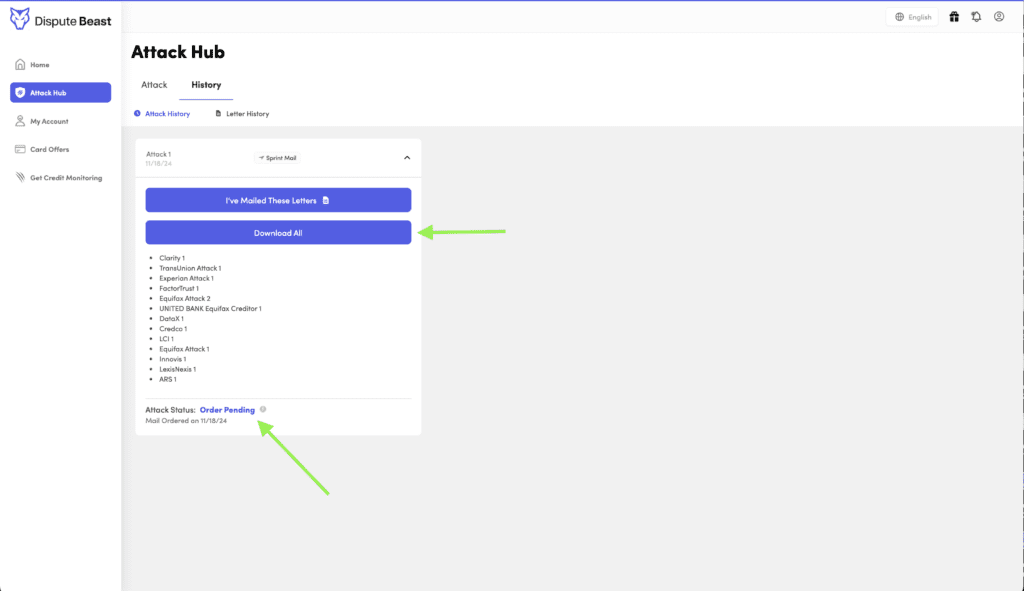
Task: Open the Letter History sub-tab
Action: 243,114
